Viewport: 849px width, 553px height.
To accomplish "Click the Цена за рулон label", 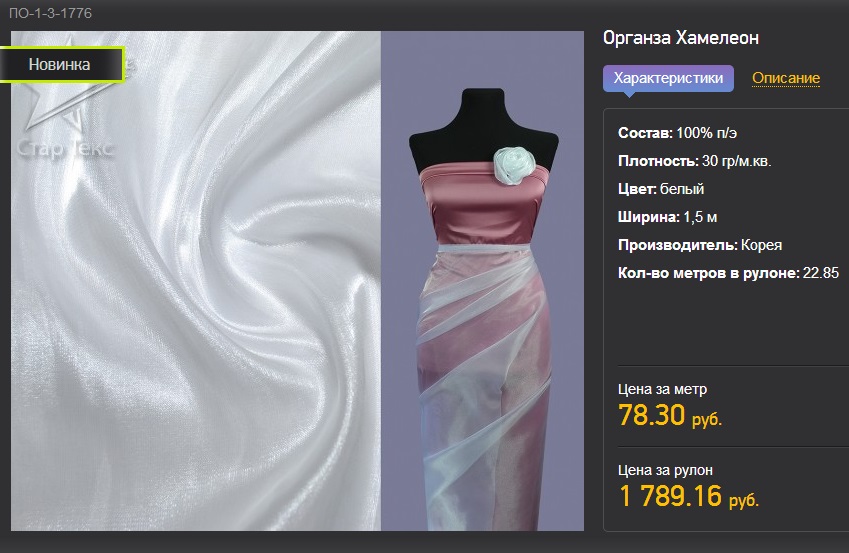I will coord(665,470).
